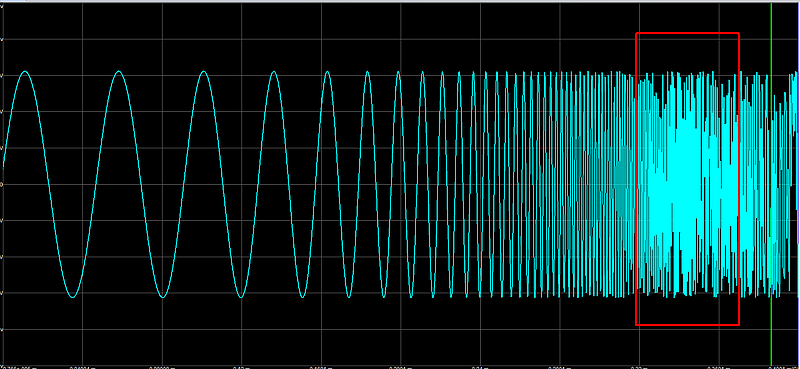Image resolution: width=800 pixels, height=369 pixels.
Task: Click the fourth waveform peak from left
Action: pos(273,72)
